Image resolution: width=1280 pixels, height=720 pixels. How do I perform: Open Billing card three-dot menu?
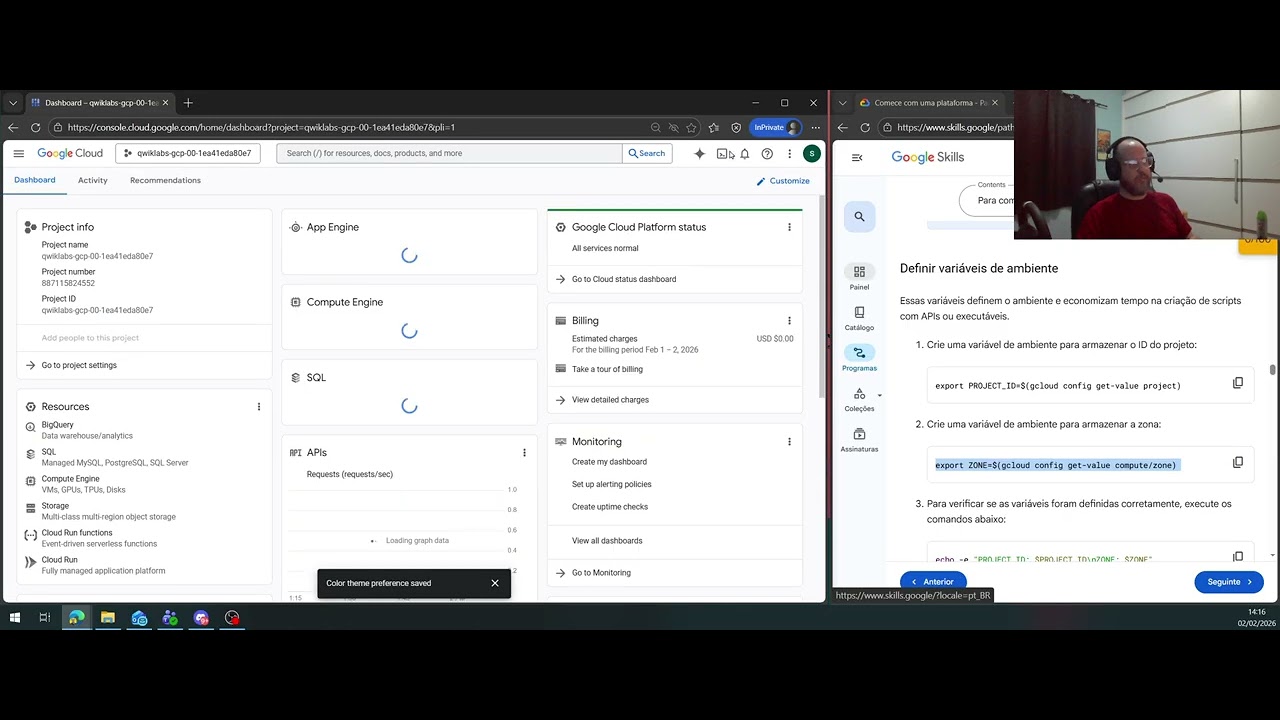[789, 321]
